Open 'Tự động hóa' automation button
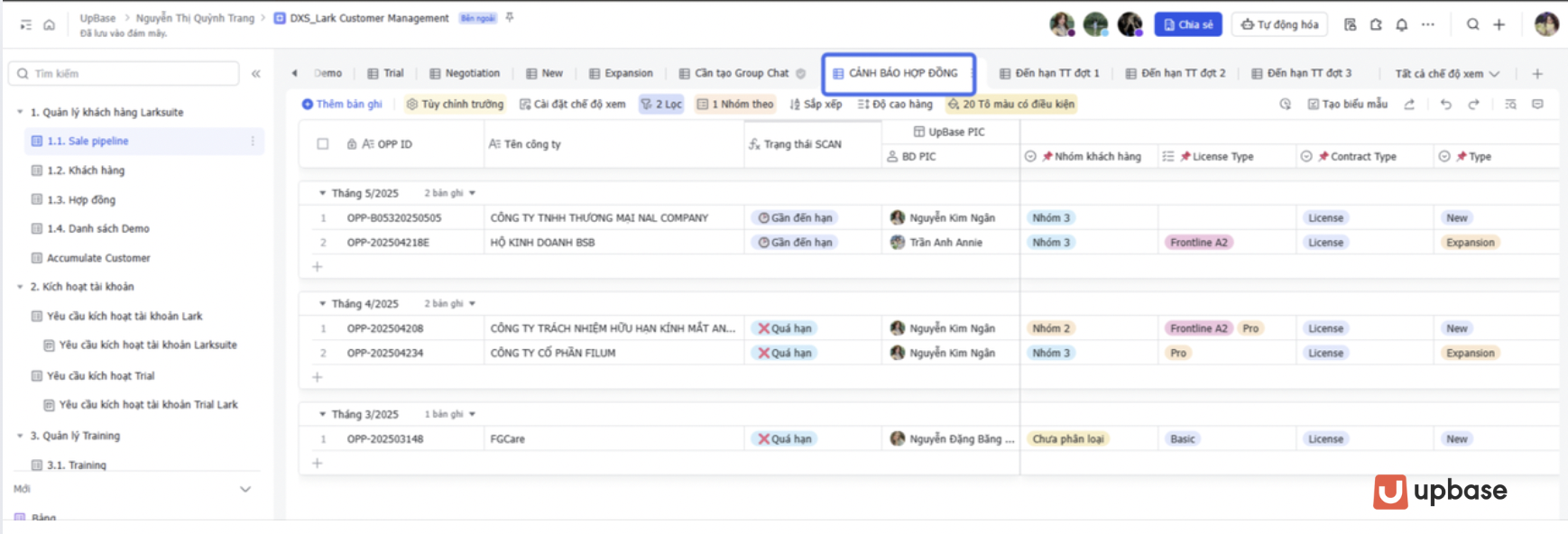 (1279, 24)
